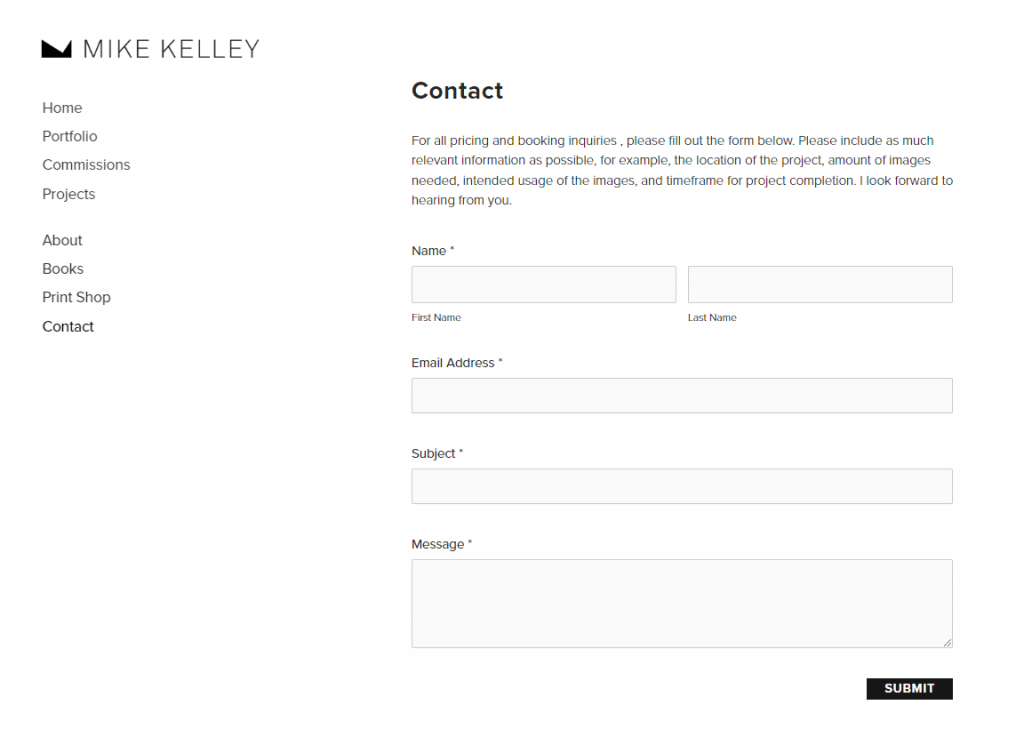Select the Subject text field

point(681,486)
